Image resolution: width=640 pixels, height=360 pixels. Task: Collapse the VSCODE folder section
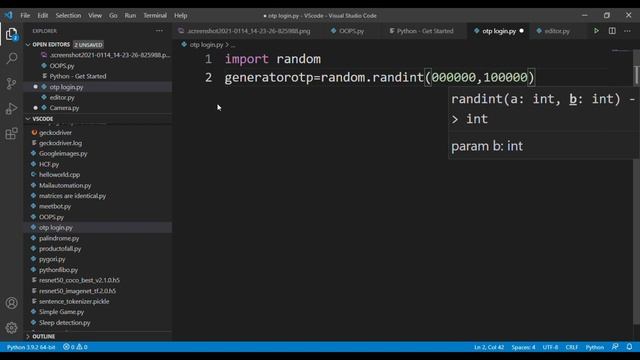(42, 119)
